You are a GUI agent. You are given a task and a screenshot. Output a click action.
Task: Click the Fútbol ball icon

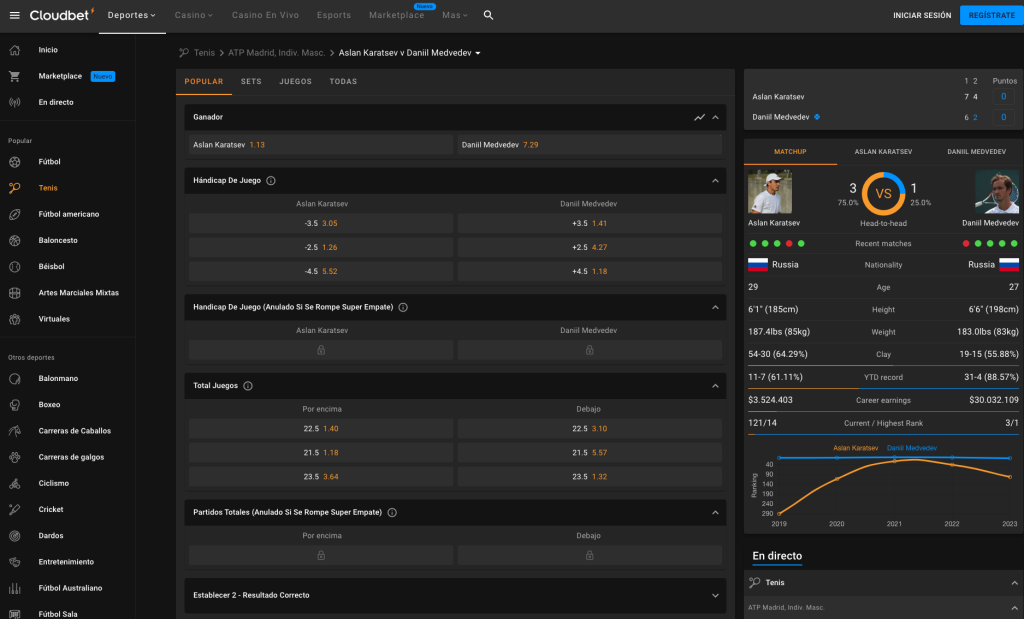click(x=14, y=162)
